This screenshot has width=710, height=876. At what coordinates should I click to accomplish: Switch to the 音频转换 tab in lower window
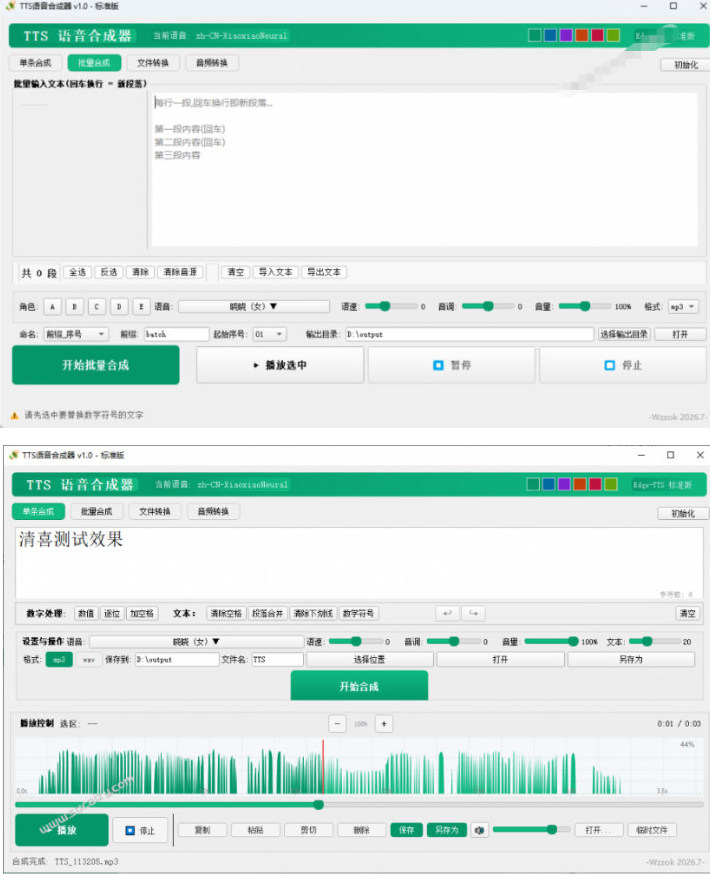pyautogui.click(x=213, y=511)
